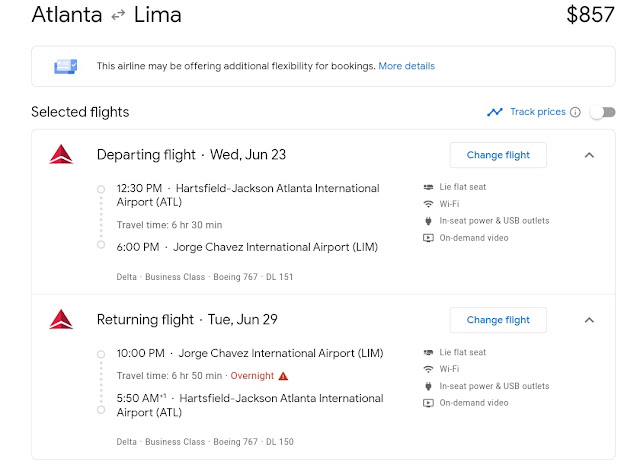Enable the Track prices toggle
Image resolution: width=640 pixels, height=468 pixels.
click(603, 112)
